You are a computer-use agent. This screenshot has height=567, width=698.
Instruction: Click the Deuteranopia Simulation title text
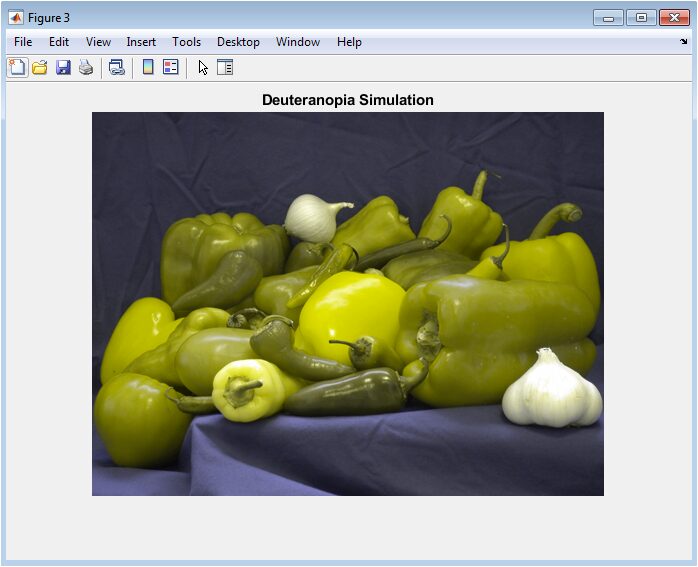tap(348, 100)
